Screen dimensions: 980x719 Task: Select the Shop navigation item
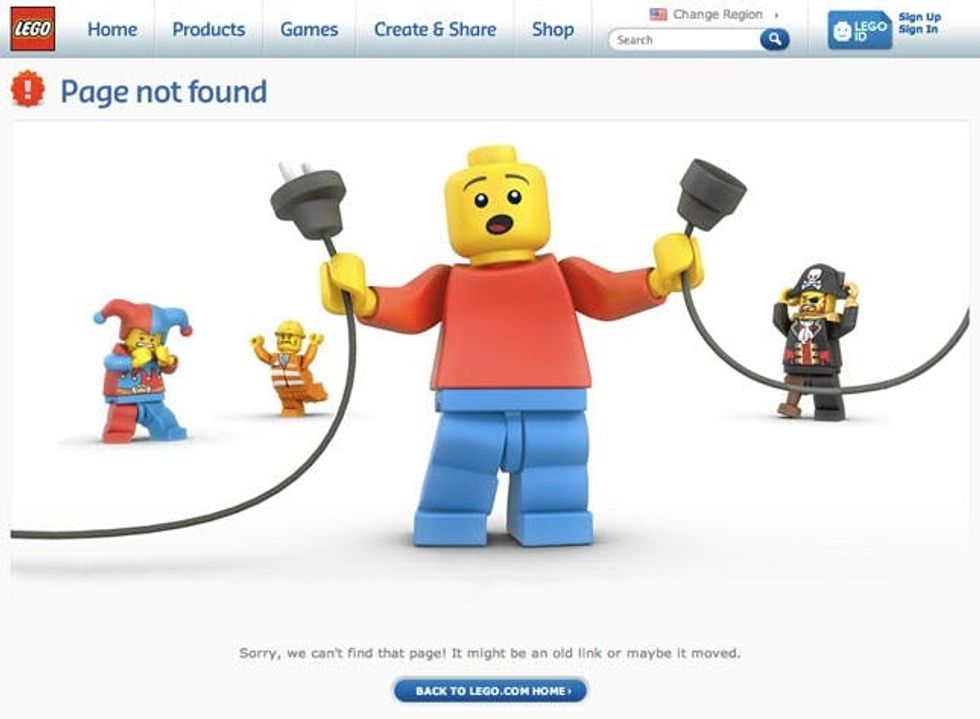[x=553, y=29]
